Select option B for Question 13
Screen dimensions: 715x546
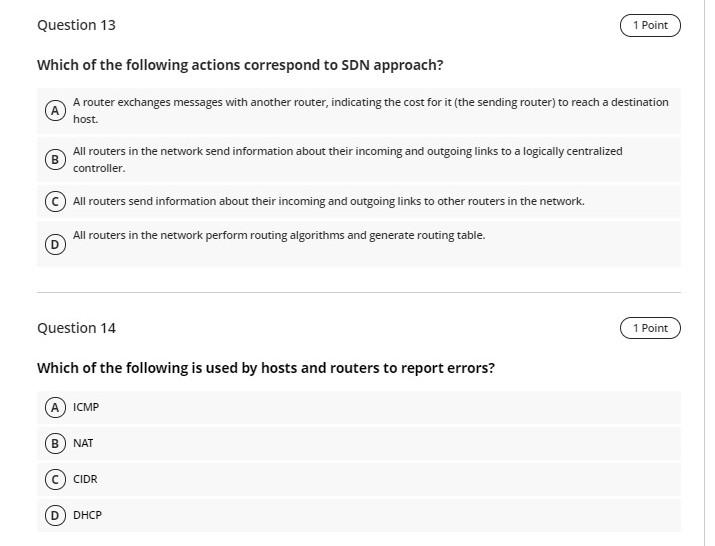[x=55, y=160]
